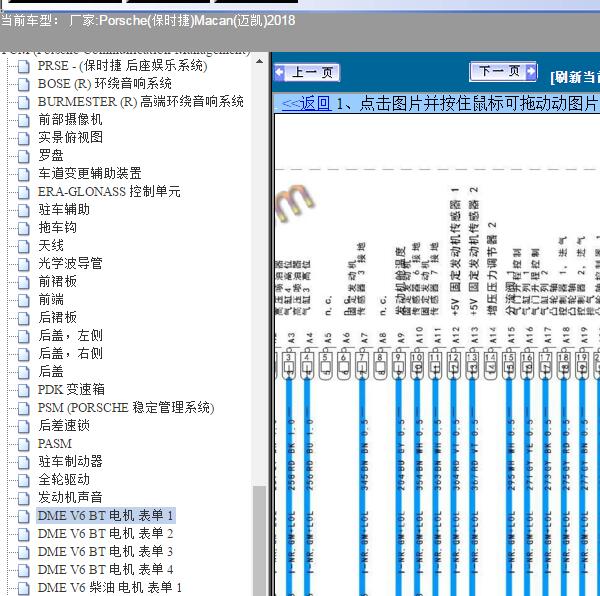
Task: Click the document icon next to 前部摄像机
Action: click(x=23, y=121)
